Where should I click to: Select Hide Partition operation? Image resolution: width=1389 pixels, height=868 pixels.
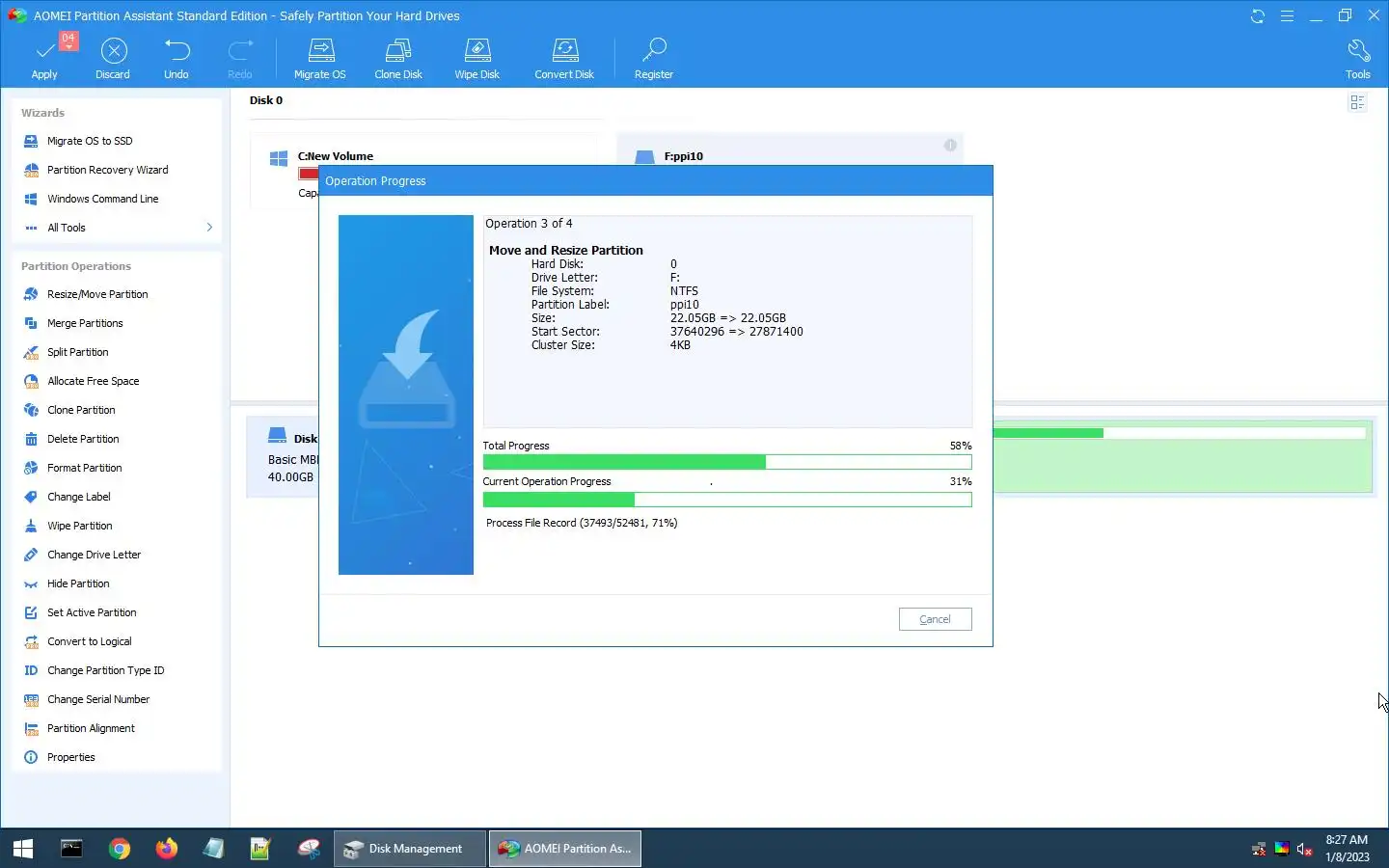(x=78, y=583)
